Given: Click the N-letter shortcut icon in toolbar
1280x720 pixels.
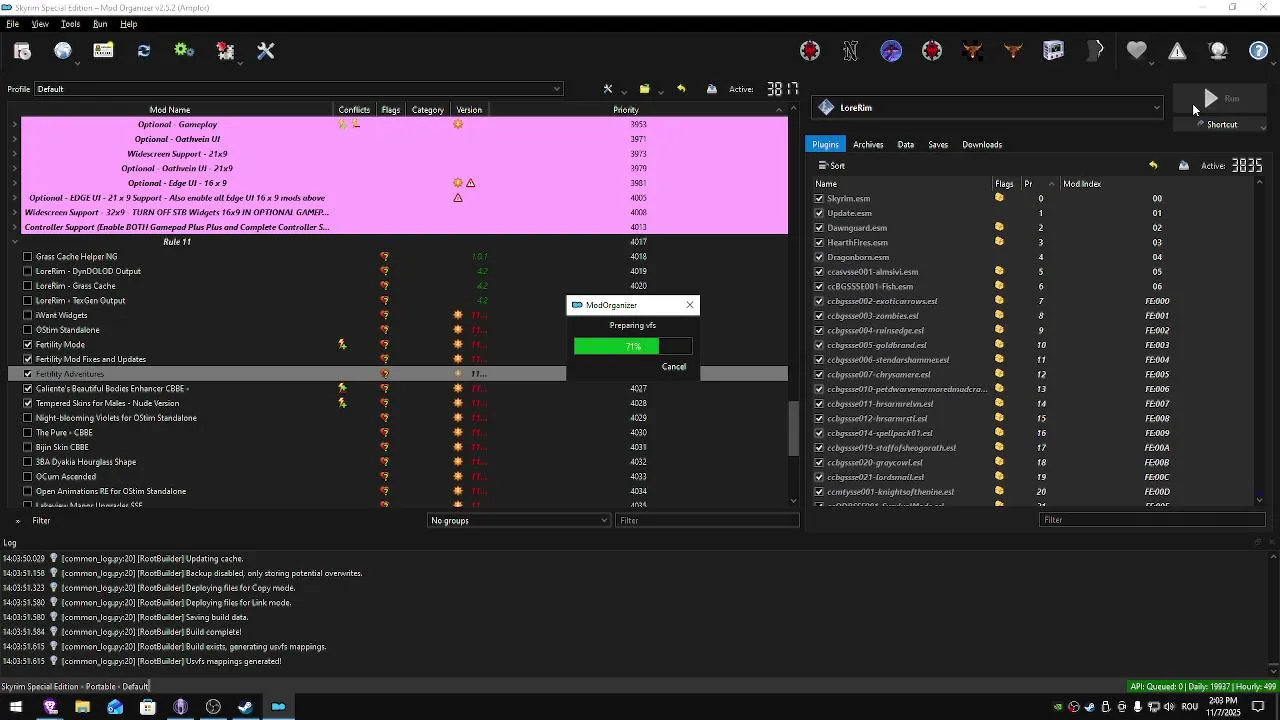Looking at the screenshot, I should [x=851, y=51].
